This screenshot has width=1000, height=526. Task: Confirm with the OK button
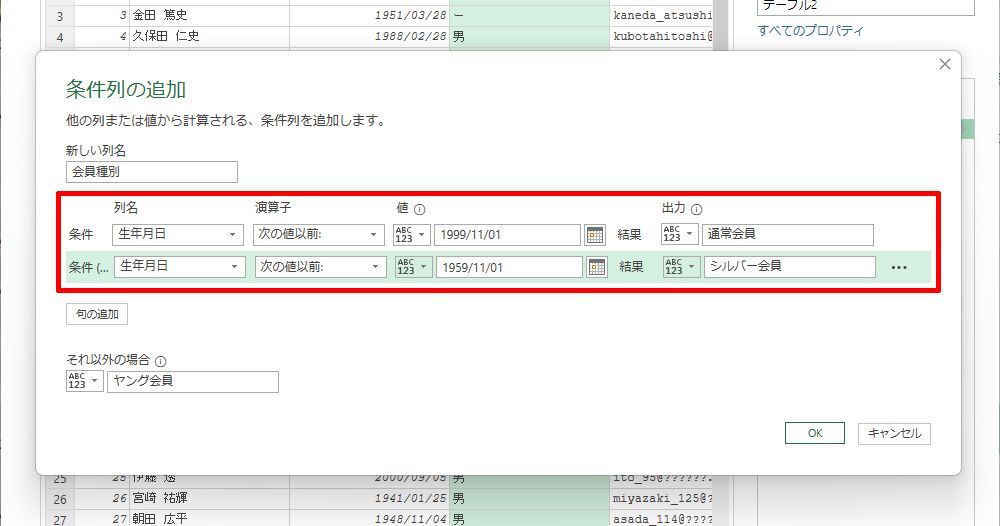[x=815, y=434]
